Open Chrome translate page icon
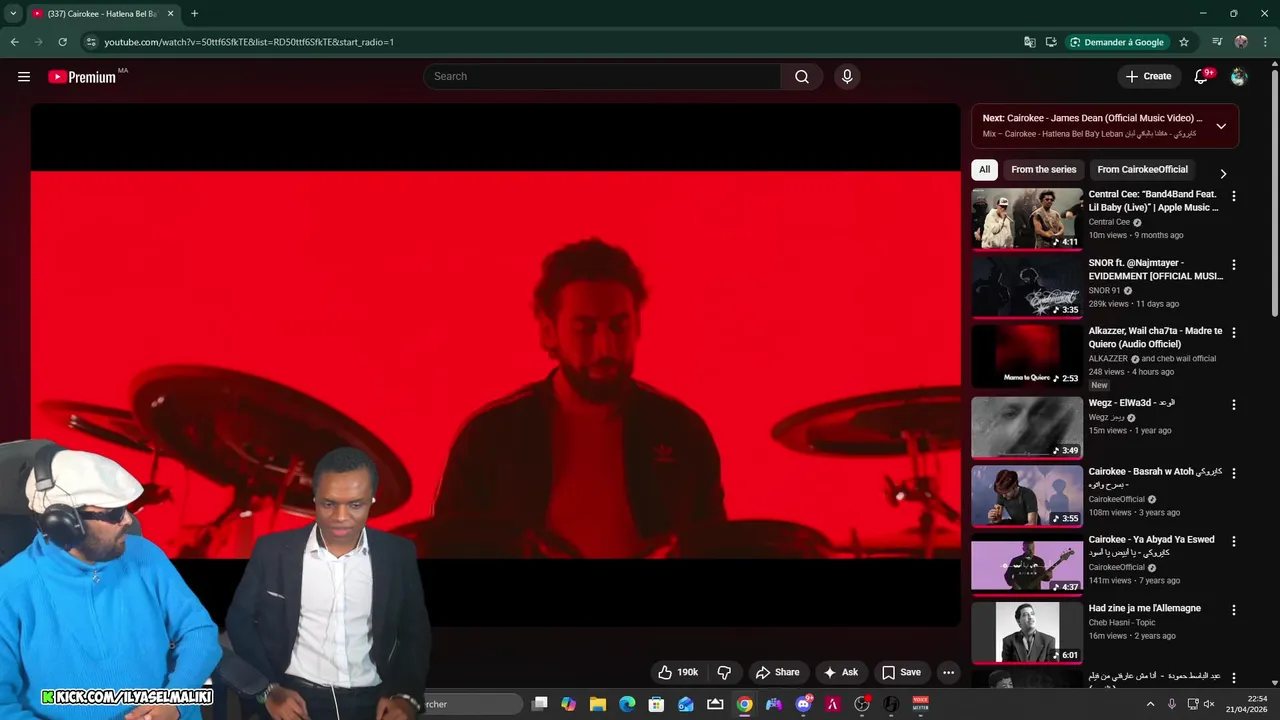The height and width of the screenshot is (720, 1280). pos(1030,42)
